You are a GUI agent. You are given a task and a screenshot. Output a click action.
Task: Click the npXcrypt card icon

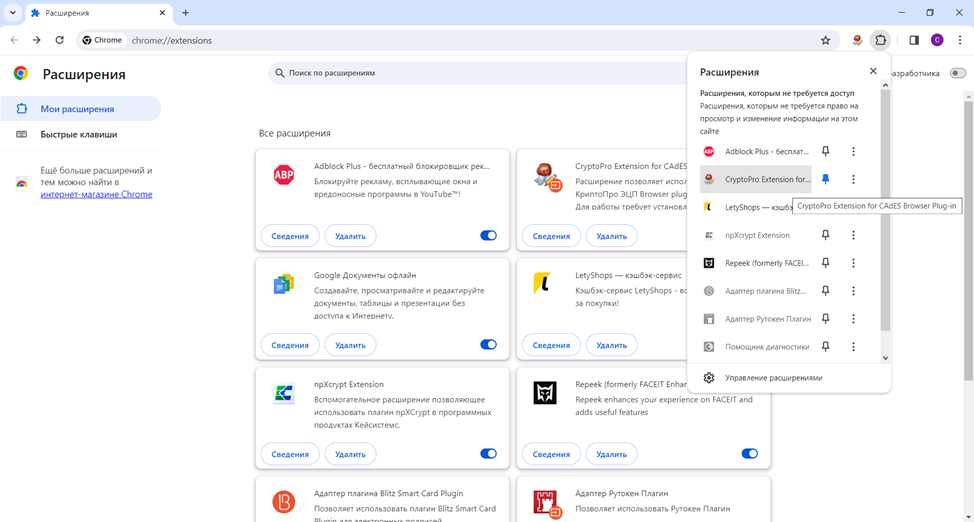(284, 393)
